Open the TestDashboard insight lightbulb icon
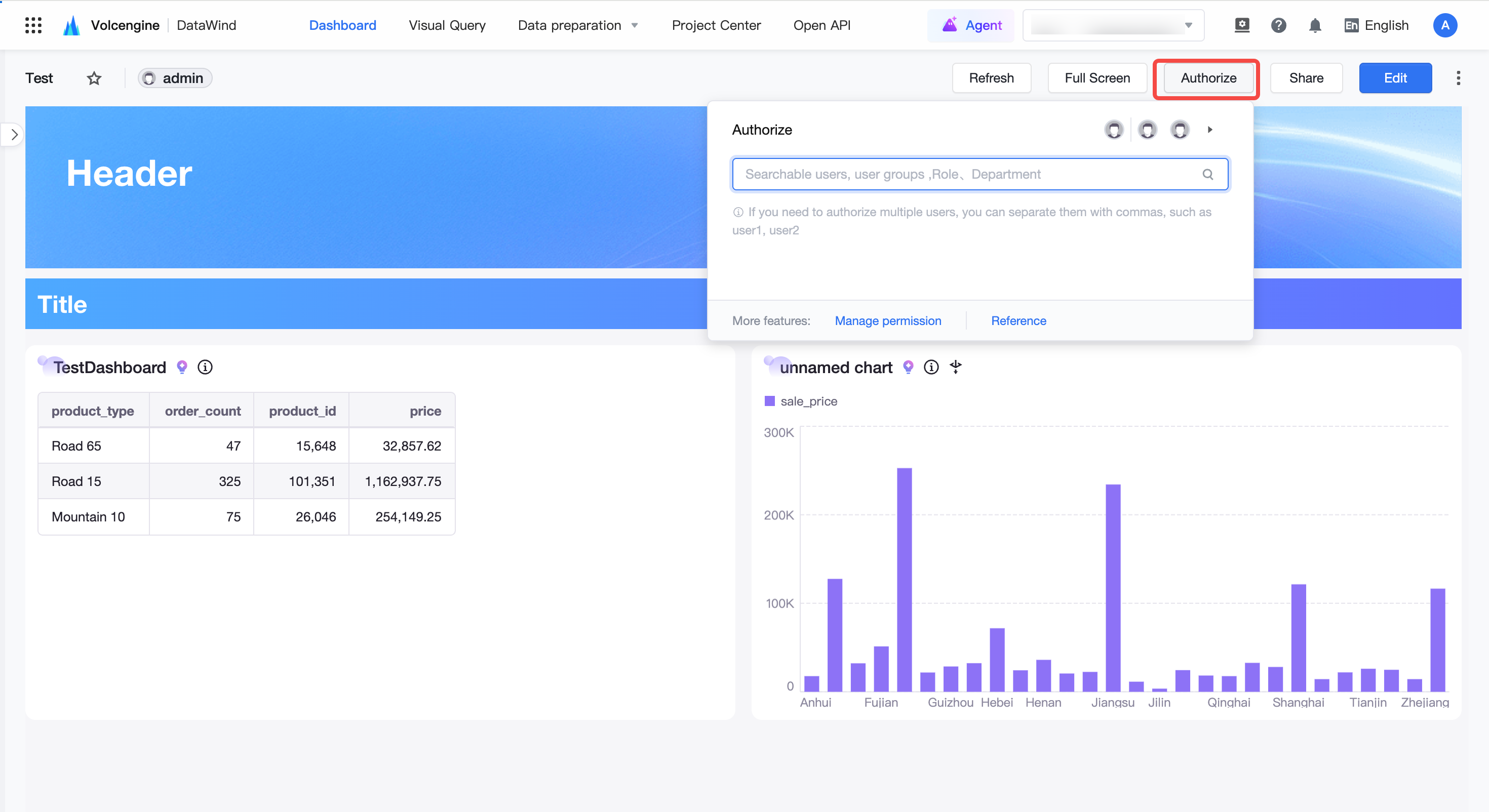This screenshot has height=812, width=1489. tap(182, 367)
